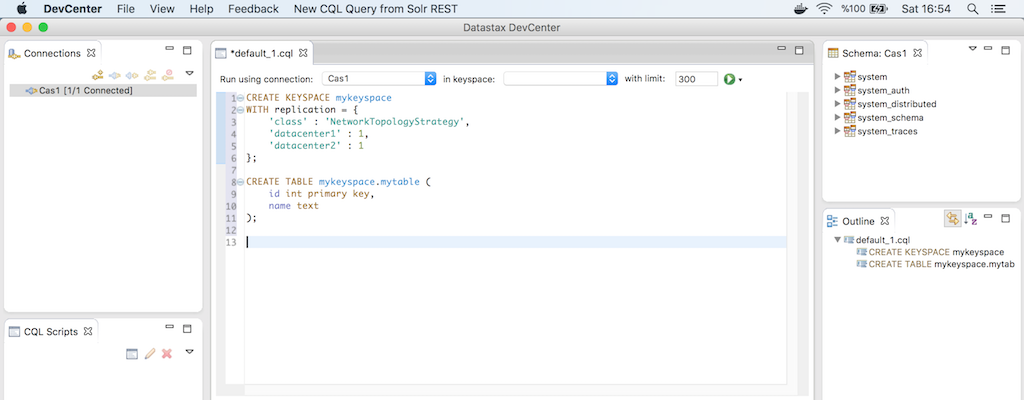Minimize the Schema panel
Viewport: 1024px width, 400px height.
click(x=989, y=48)
